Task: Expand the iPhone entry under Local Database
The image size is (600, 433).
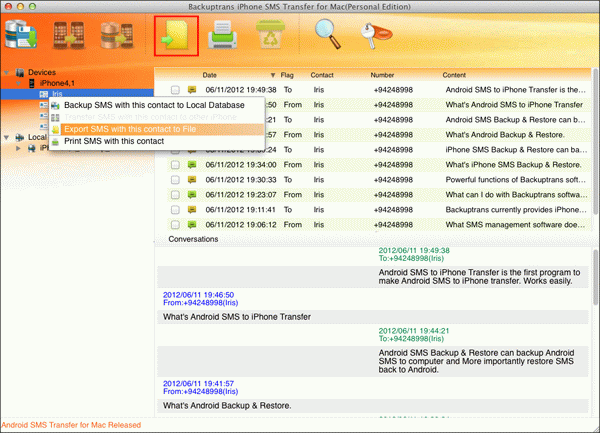Action: tap(18, 148)
